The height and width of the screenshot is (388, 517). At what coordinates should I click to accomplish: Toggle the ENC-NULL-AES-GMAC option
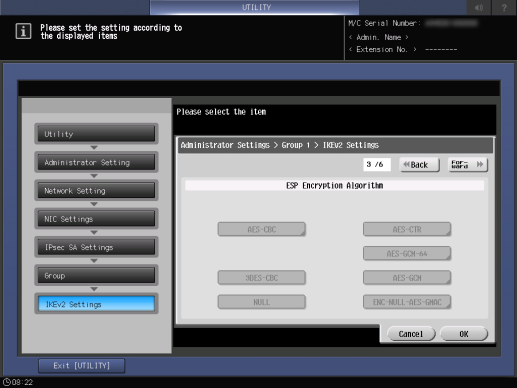click(x=407, y=302)
